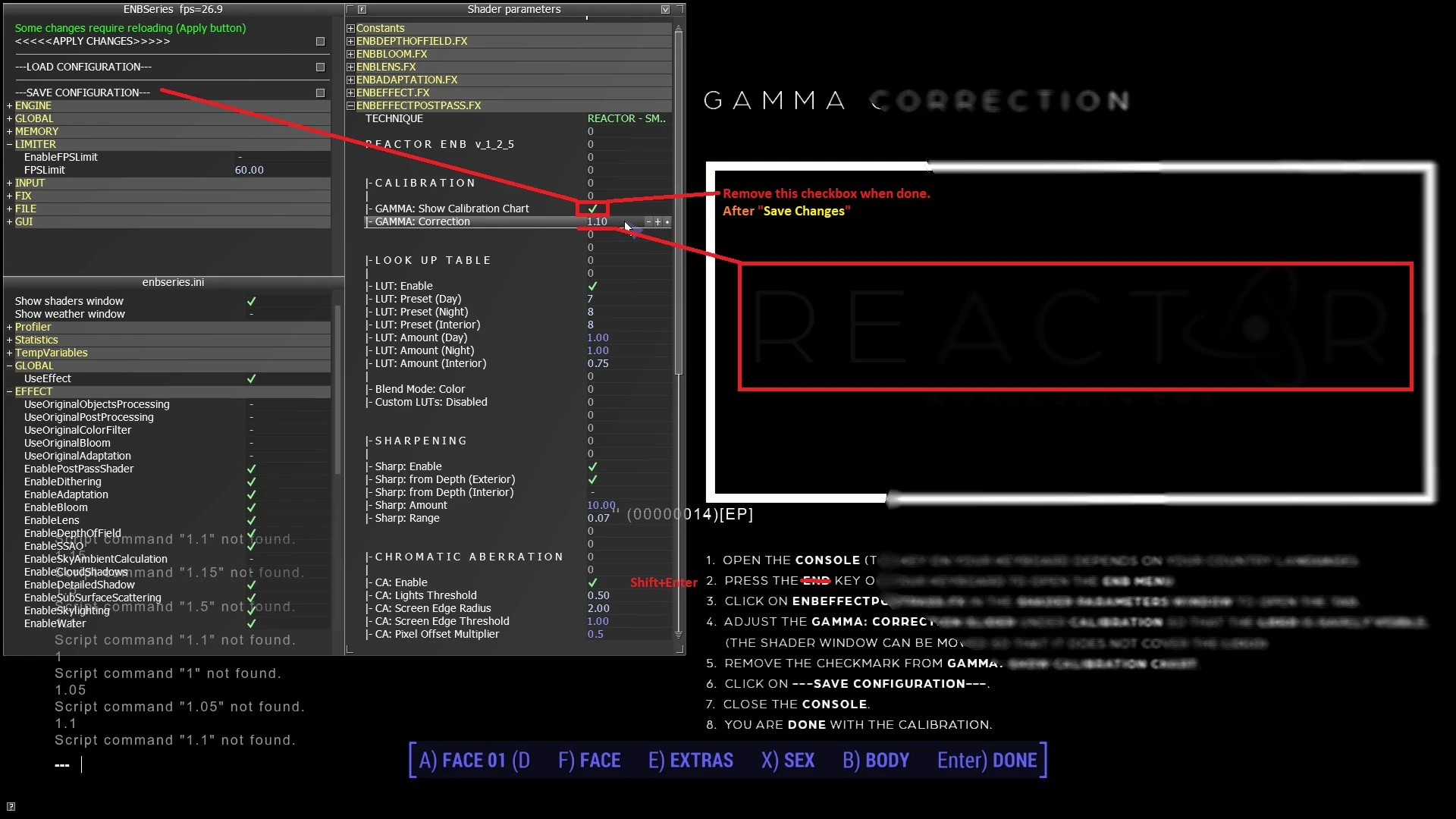Collapse the LIMITER category

tap(10, 145)
